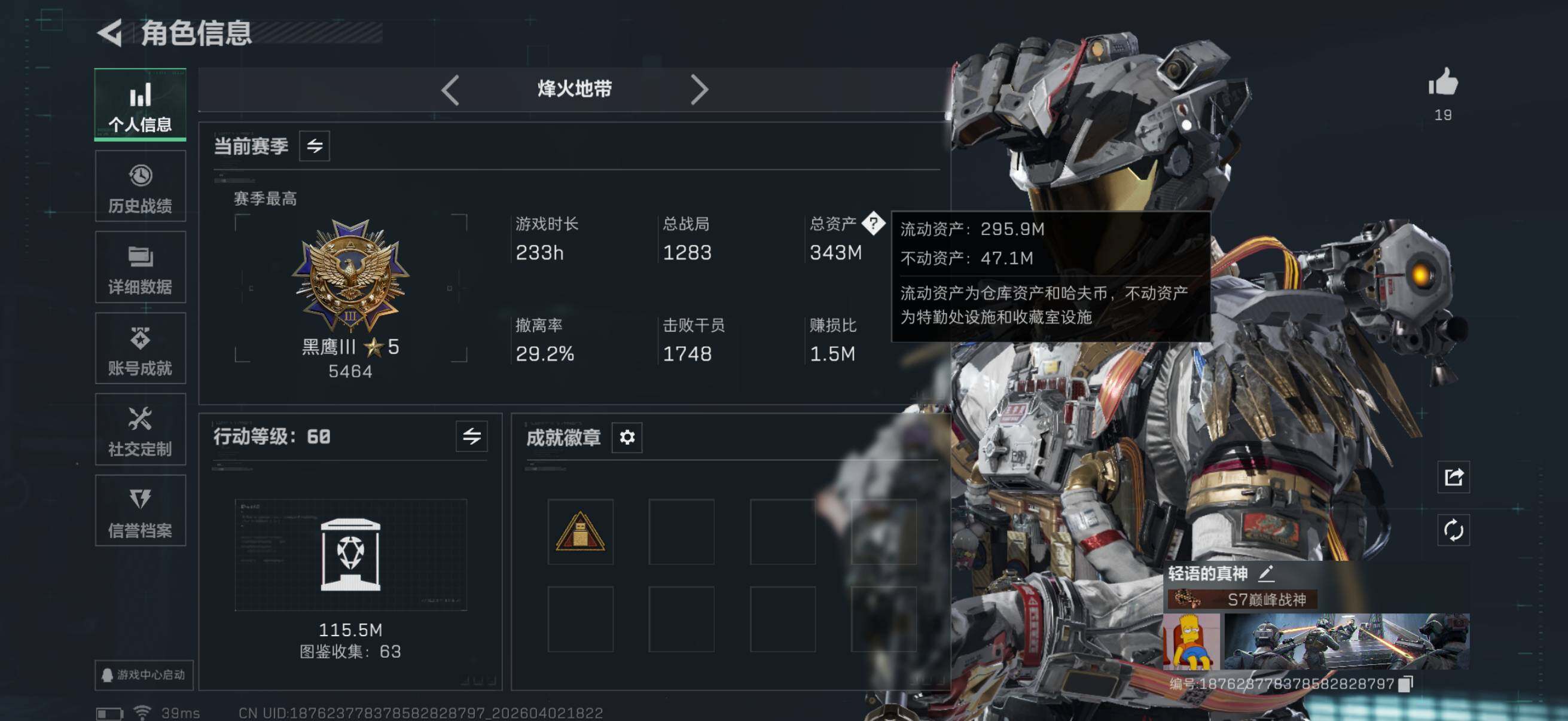Open the 社交定制 tab
The image size is (1568, 721).
click(x=141, y=430)
